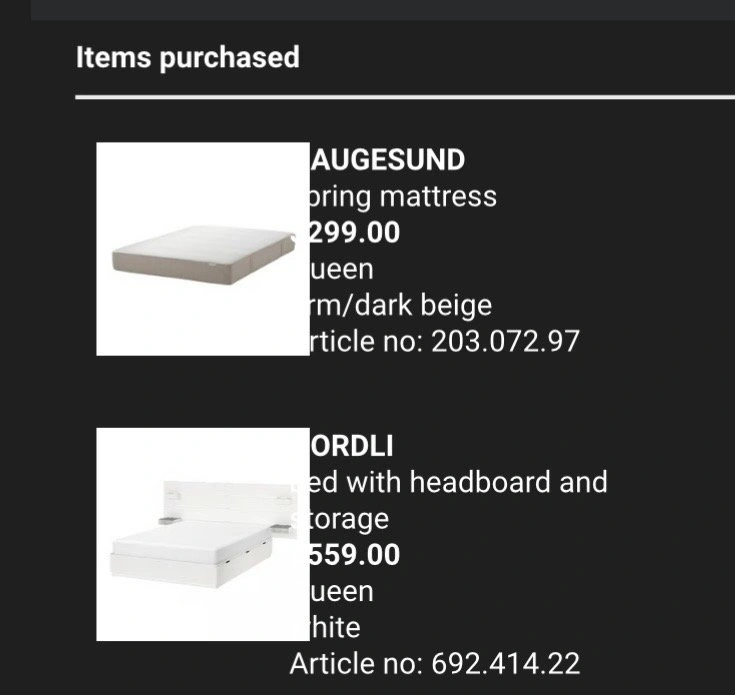Click the 559.00 bed price

click(354, 555)
